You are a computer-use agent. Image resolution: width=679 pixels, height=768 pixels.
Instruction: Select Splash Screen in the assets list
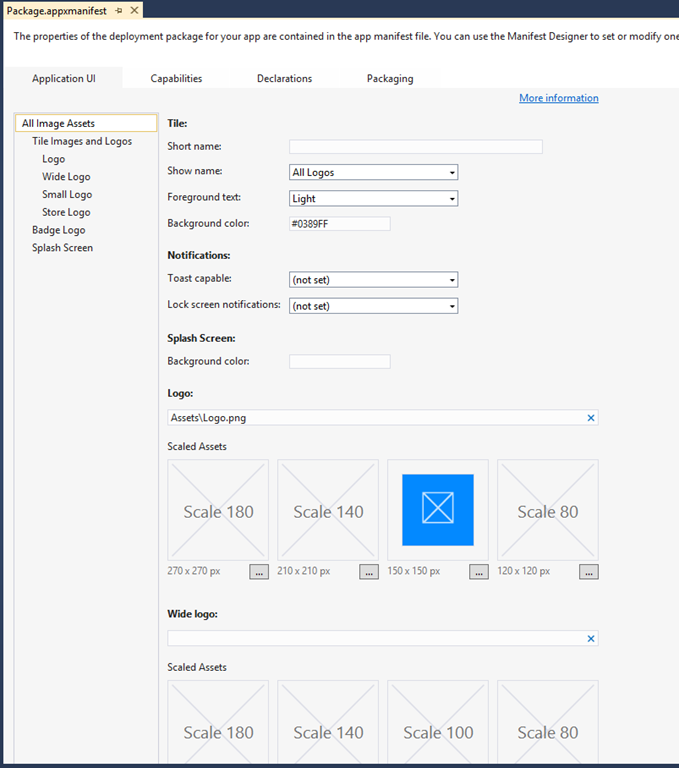[62, 248]
